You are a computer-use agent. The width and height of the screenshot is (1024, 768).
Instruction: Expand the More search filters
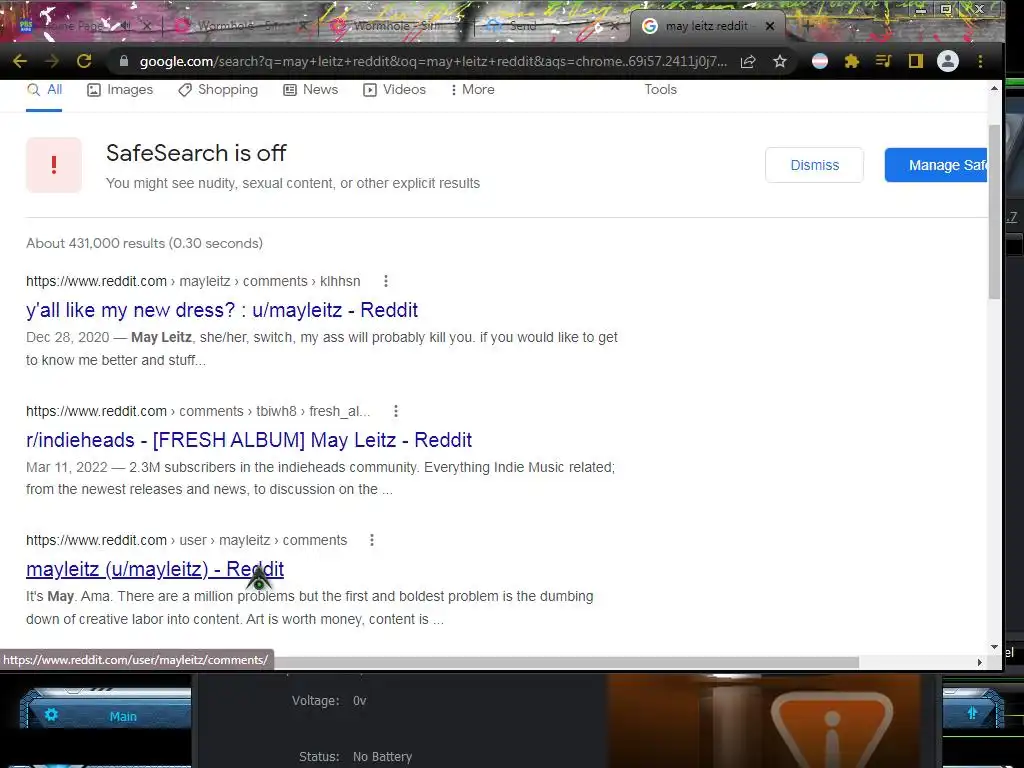pos(473,89)
